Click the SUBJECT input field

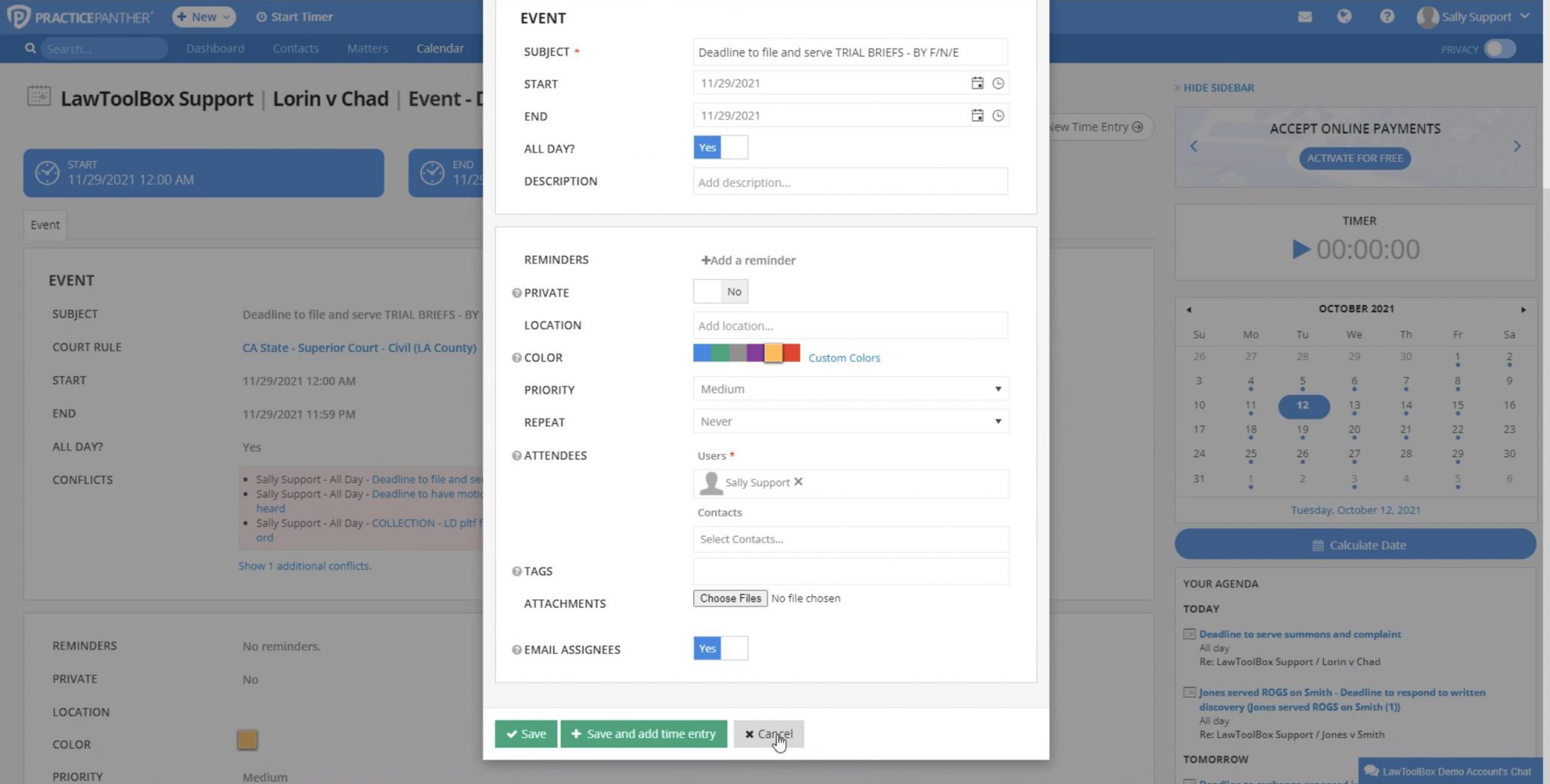[851, 52]
